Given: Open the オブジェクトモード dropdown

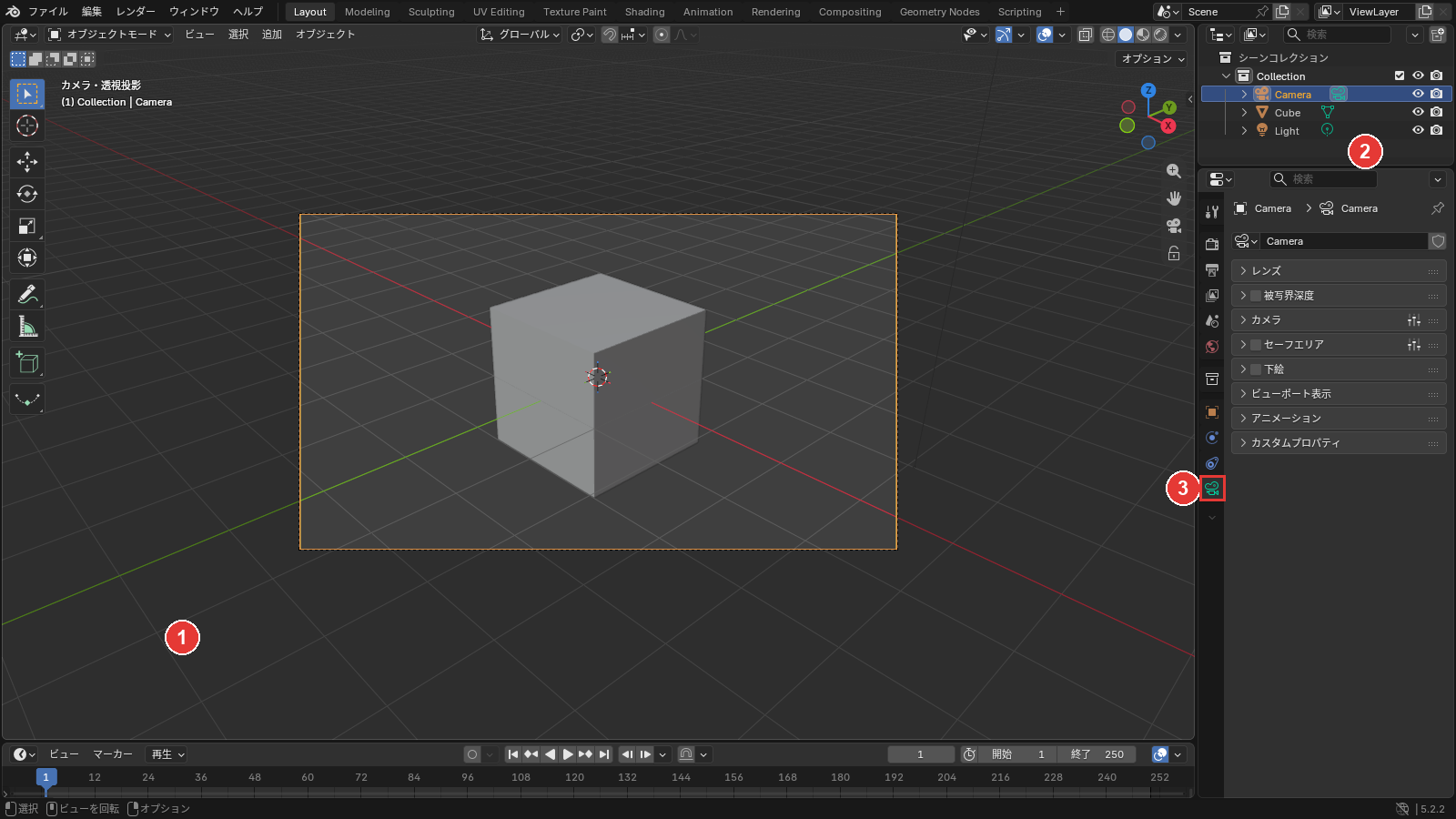Looking at the screenshot, I should click(109, 35).
